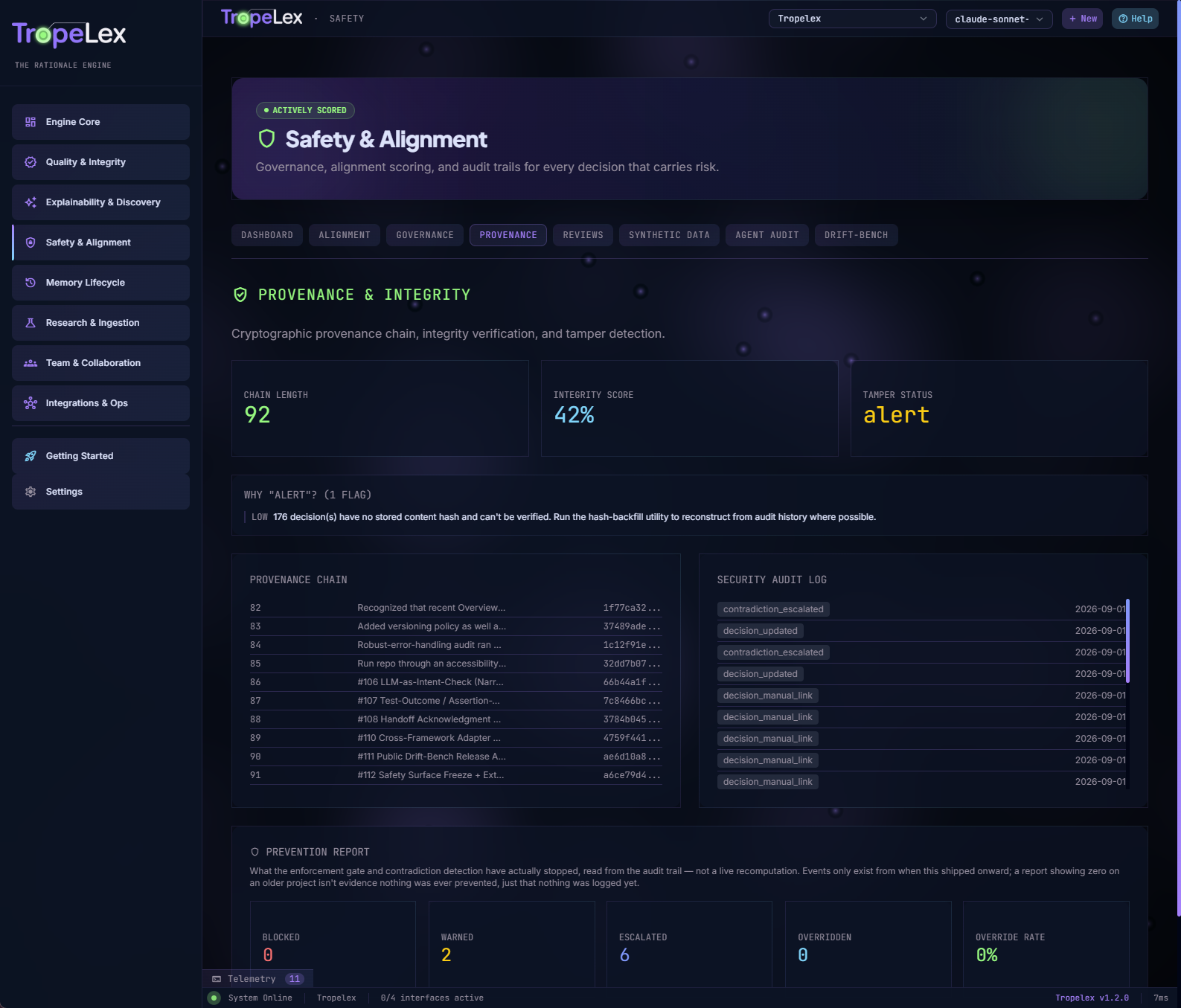
Task: Select chain row 86 #106 LLM-as-Intent-Check
Action: 455,682
